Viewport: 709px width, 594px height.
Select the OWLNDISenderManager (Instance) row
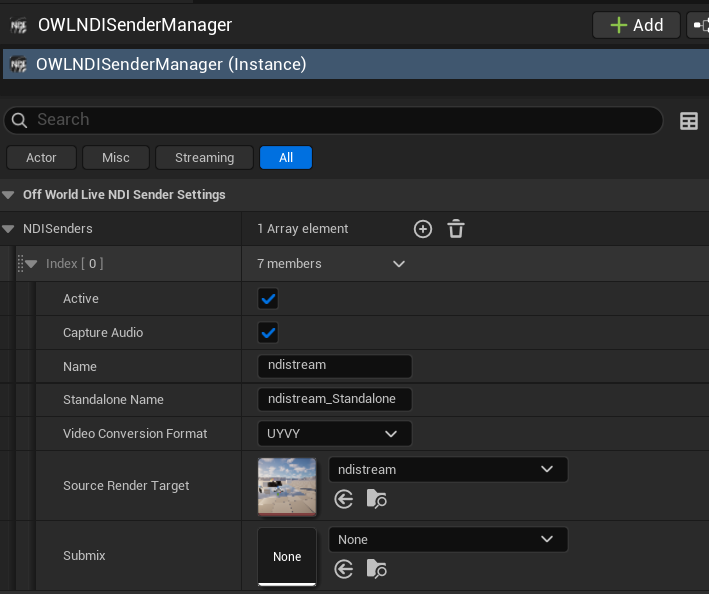(356, 64)
